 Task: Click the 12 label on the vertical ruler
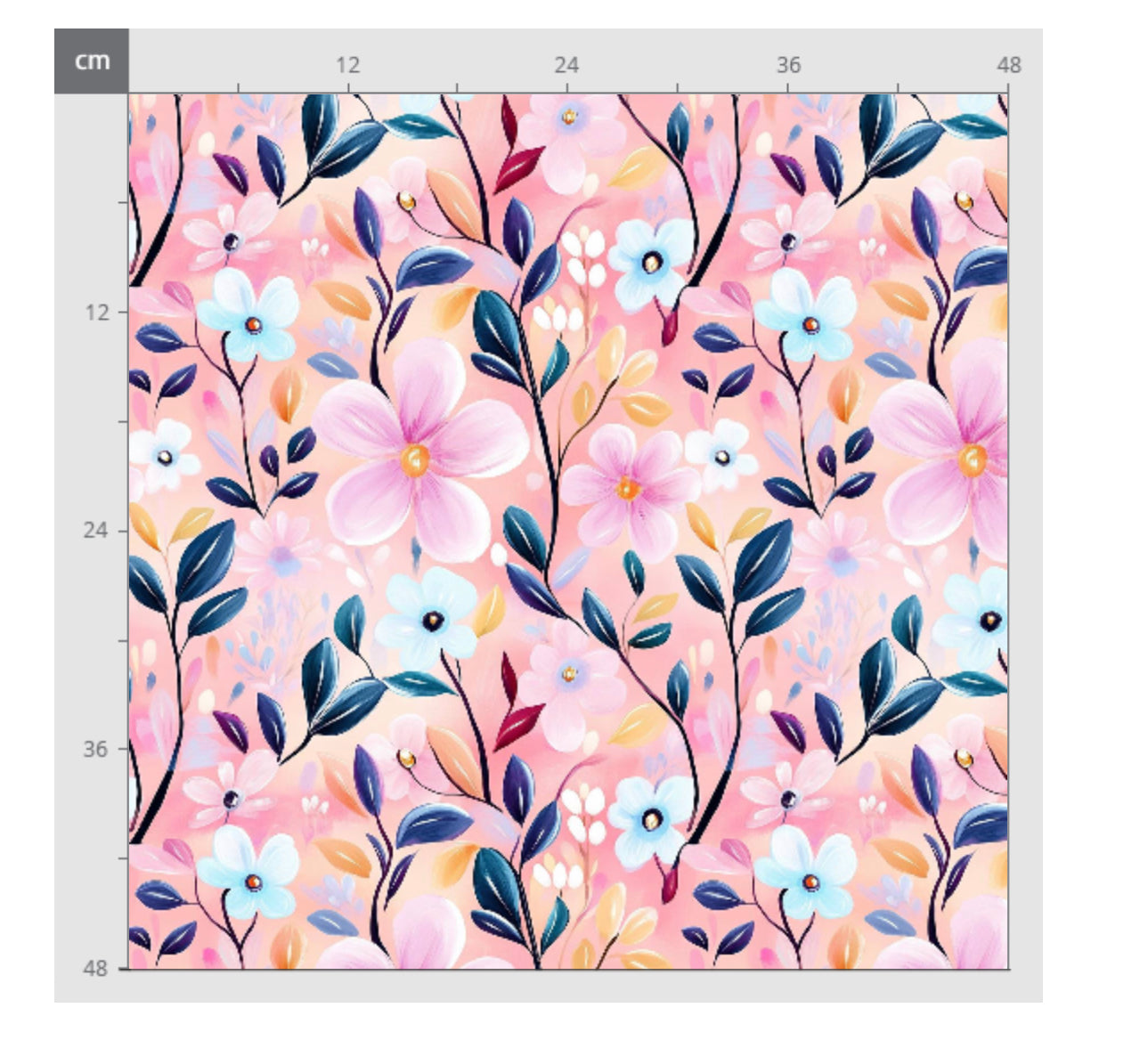[x=96, y=313]
